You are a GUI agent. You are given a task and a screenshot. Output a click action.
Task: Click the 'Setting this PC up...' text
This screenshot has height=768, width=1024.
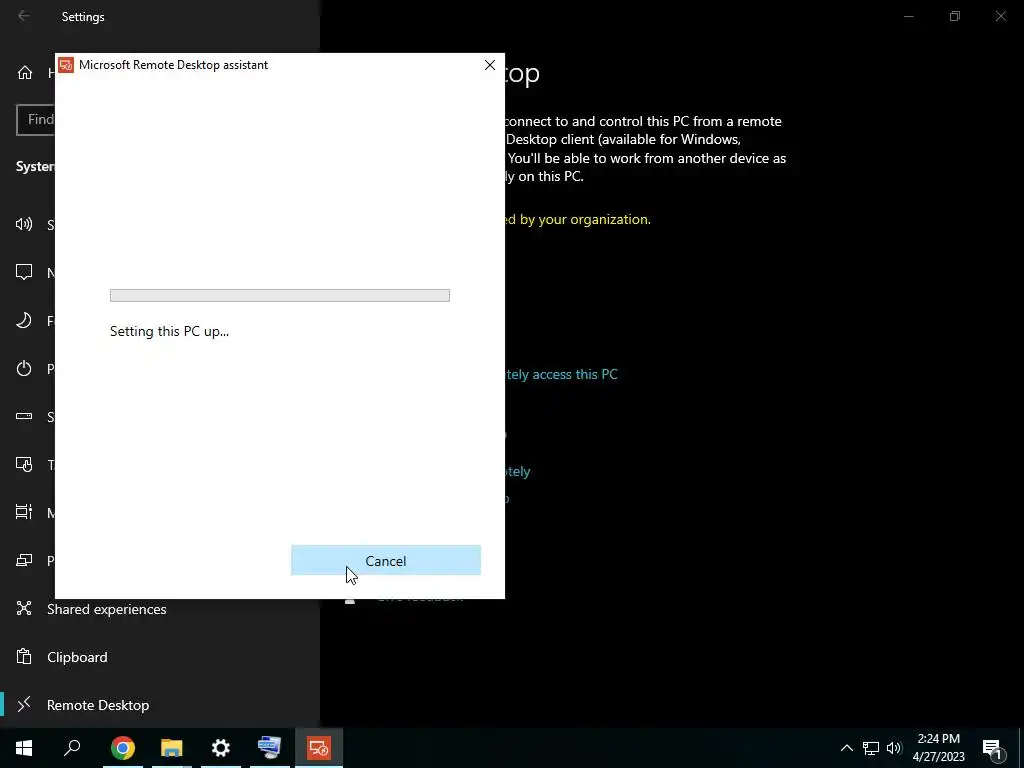coord(169,331)
